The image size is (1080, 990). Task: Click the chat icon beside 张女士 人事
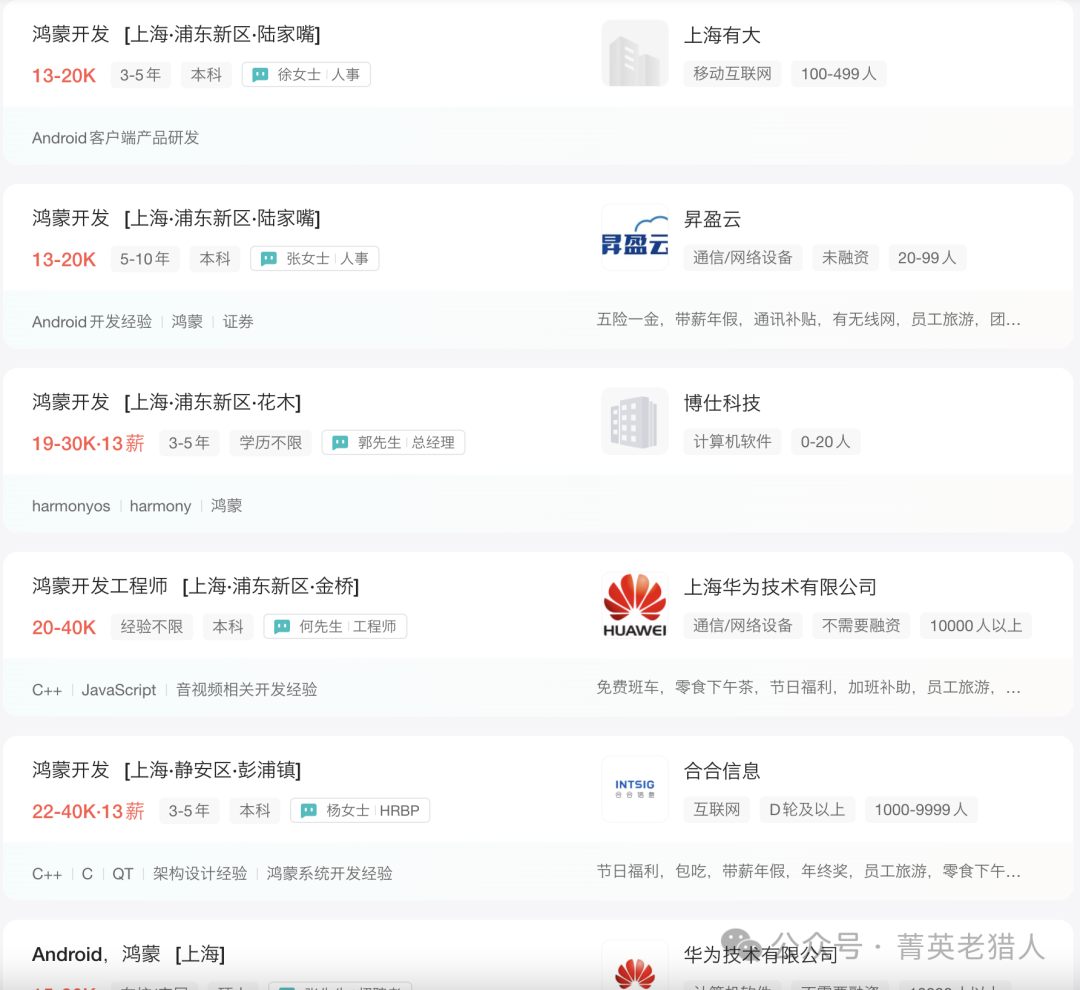click(269, 258)
